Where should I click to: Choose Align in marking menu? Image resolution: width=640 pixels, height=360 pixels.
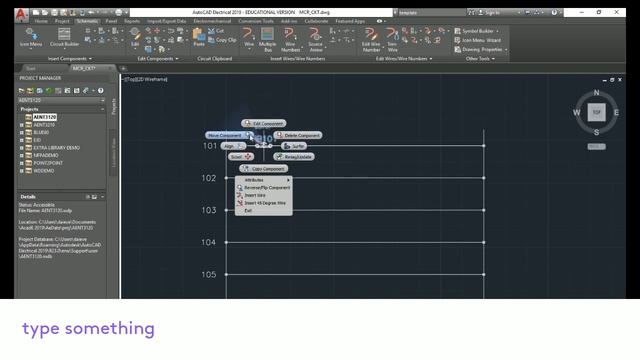233,146
